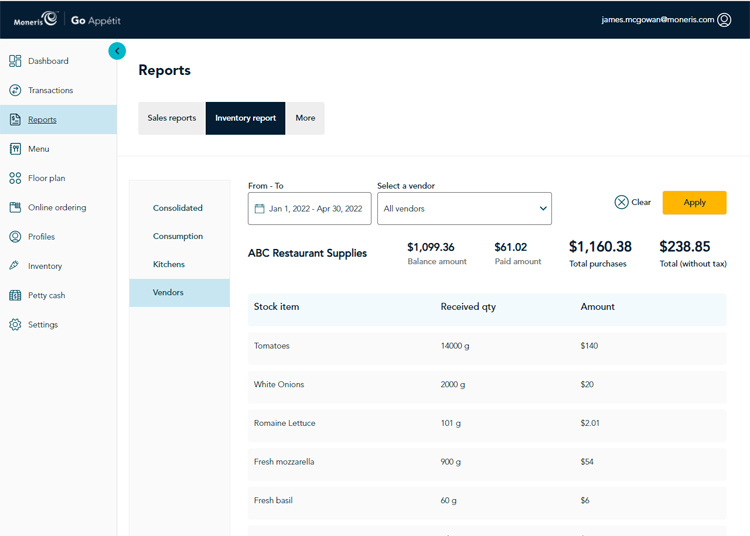This screenshot has height=536, width=750.
Task: Click the $2.01 amount cell
Action: (590, 423)
